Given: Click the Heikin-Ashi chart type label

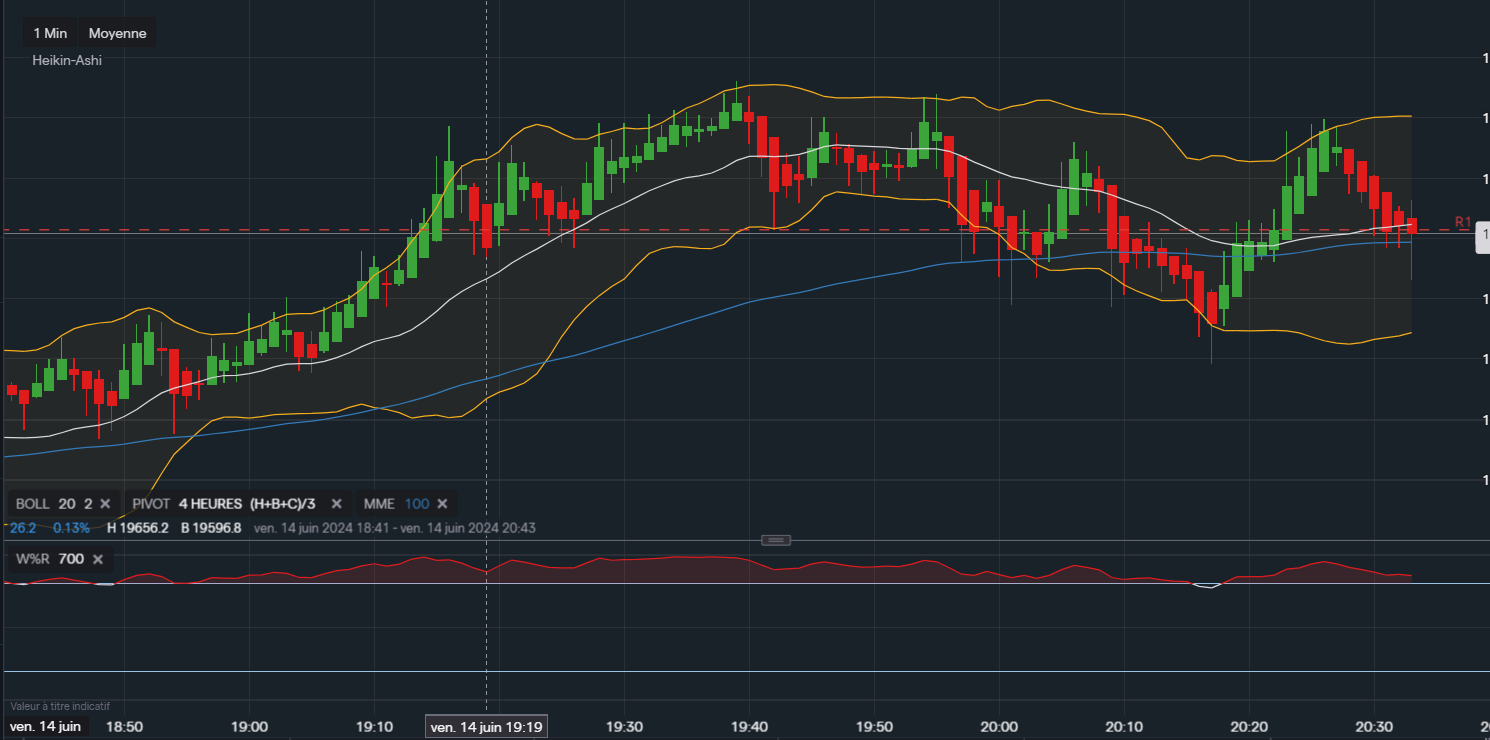Looking at the screenshot, I should 67,60.
